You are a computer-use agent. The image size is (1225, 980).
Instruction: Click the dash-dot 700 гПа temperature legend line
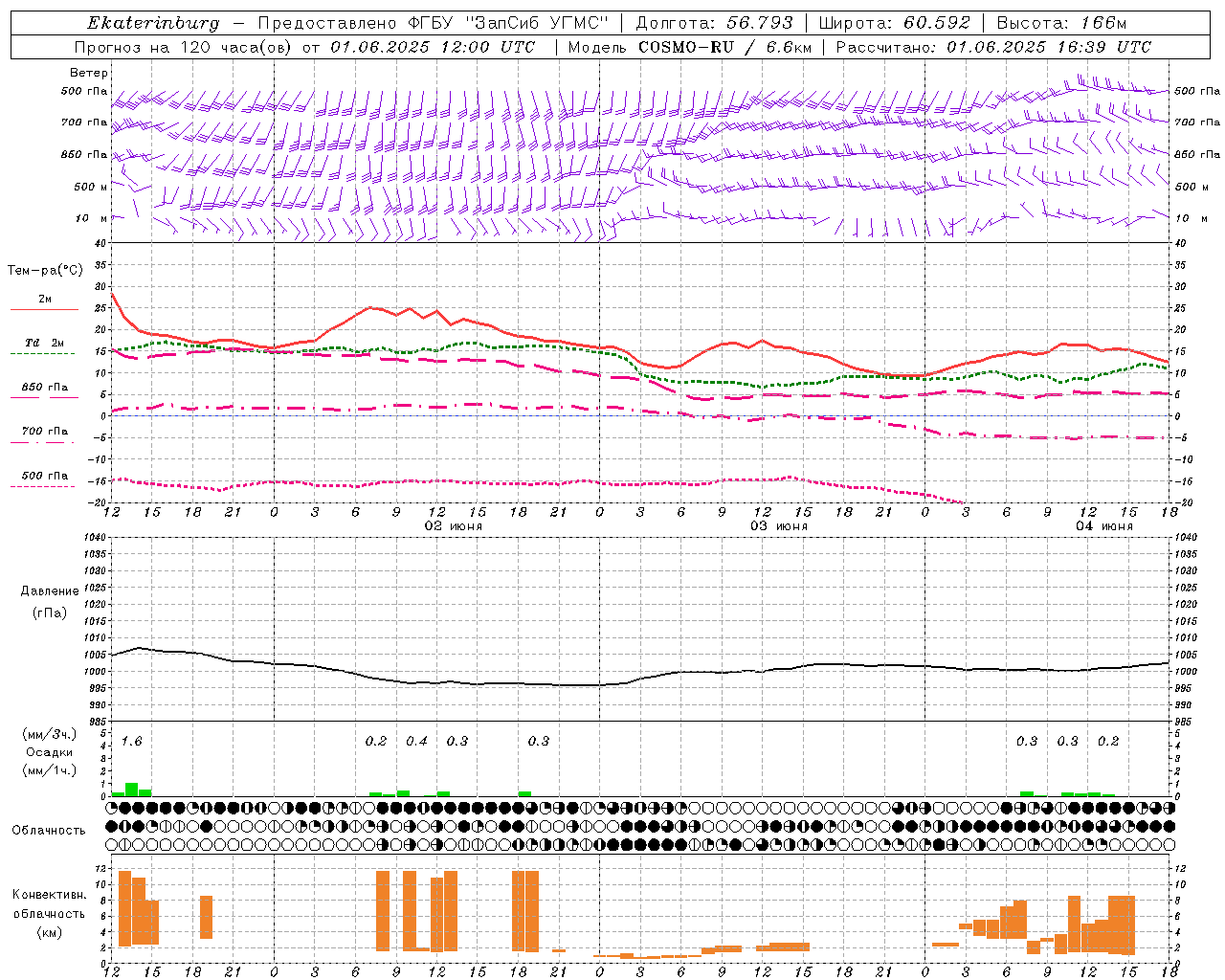pyautogui.click(x=44, y=442)
